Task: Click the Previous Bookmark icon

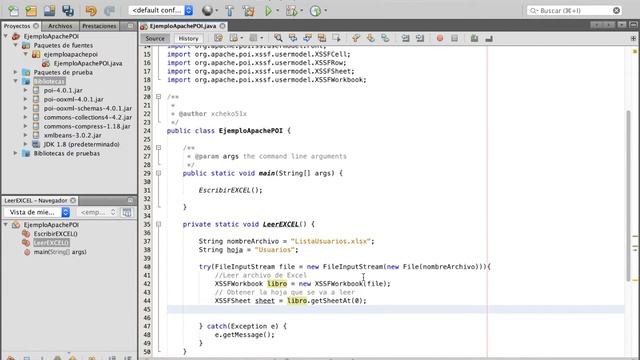Action: click(x=356, y=38)
